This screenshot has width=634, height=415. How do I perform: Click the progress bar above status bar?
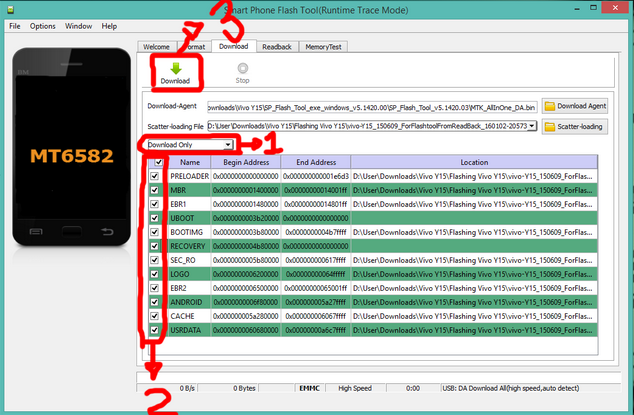coord(378,377)
